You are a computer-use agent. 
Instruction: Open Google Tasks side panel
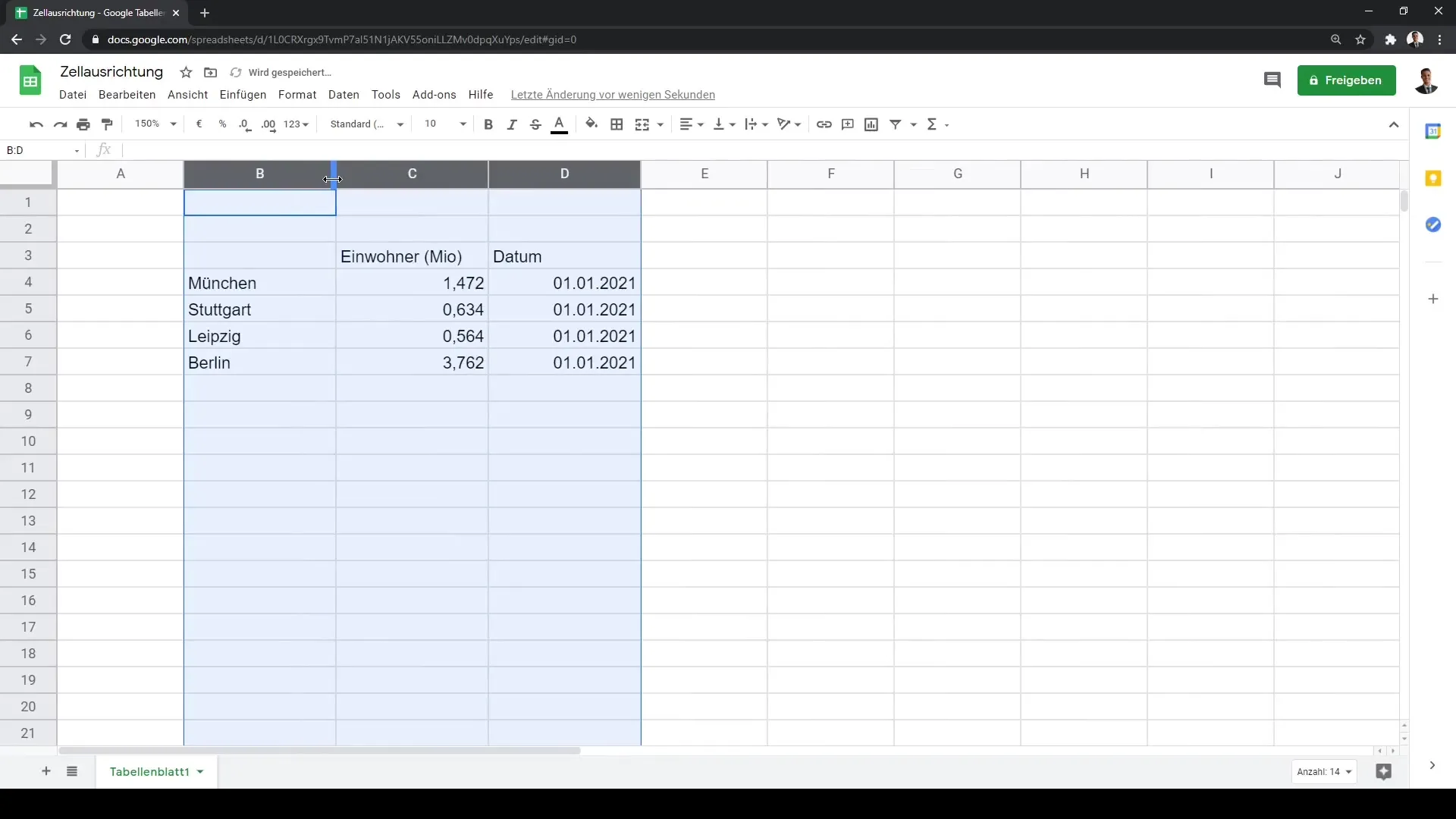1432,225
